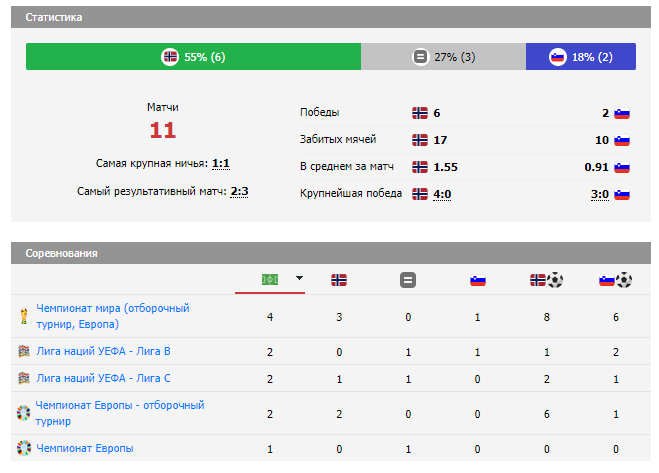Select the green 55% Norway wins segment
Viewport: 659px width, 473px height.
[x=193, y=57]
